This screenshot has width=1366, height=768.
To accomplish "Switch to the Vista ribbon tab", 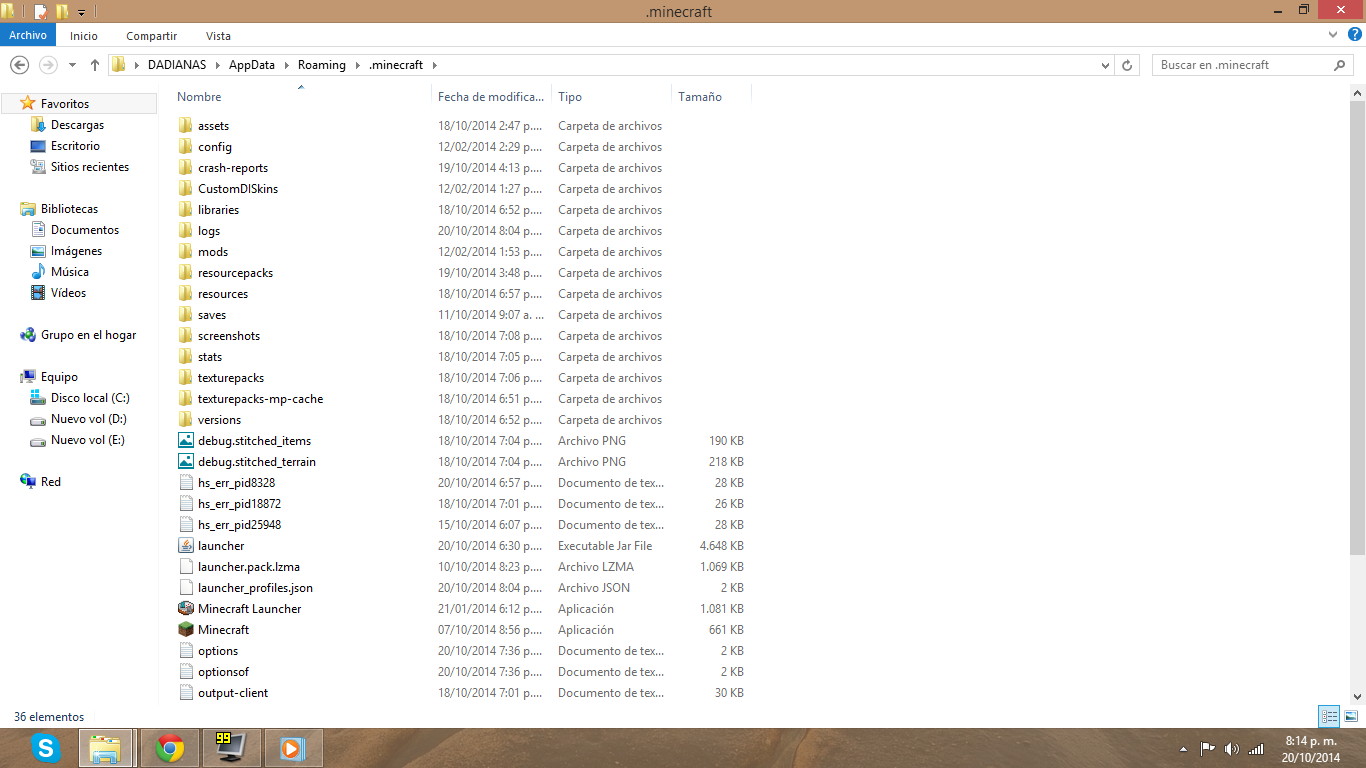I will tap(218, 35).
